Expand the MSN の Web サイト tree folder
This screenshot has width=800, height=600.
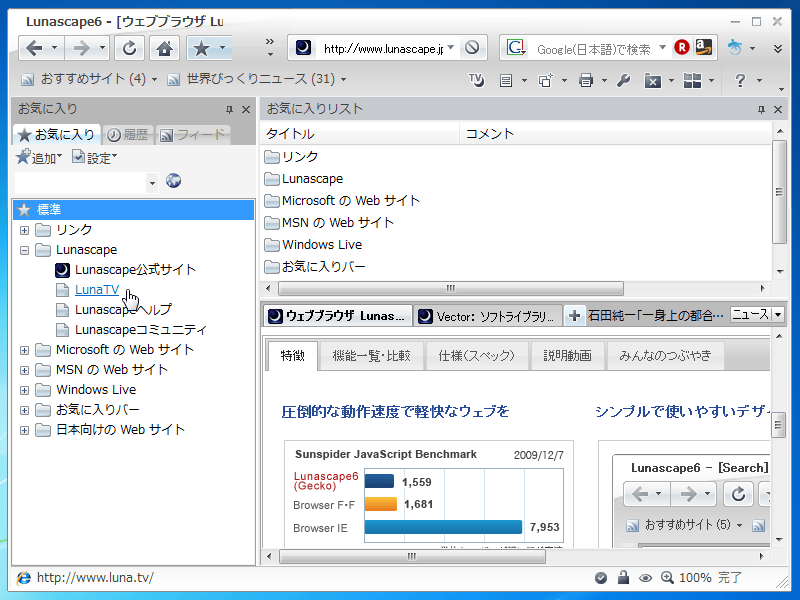[x=24, y=370]
